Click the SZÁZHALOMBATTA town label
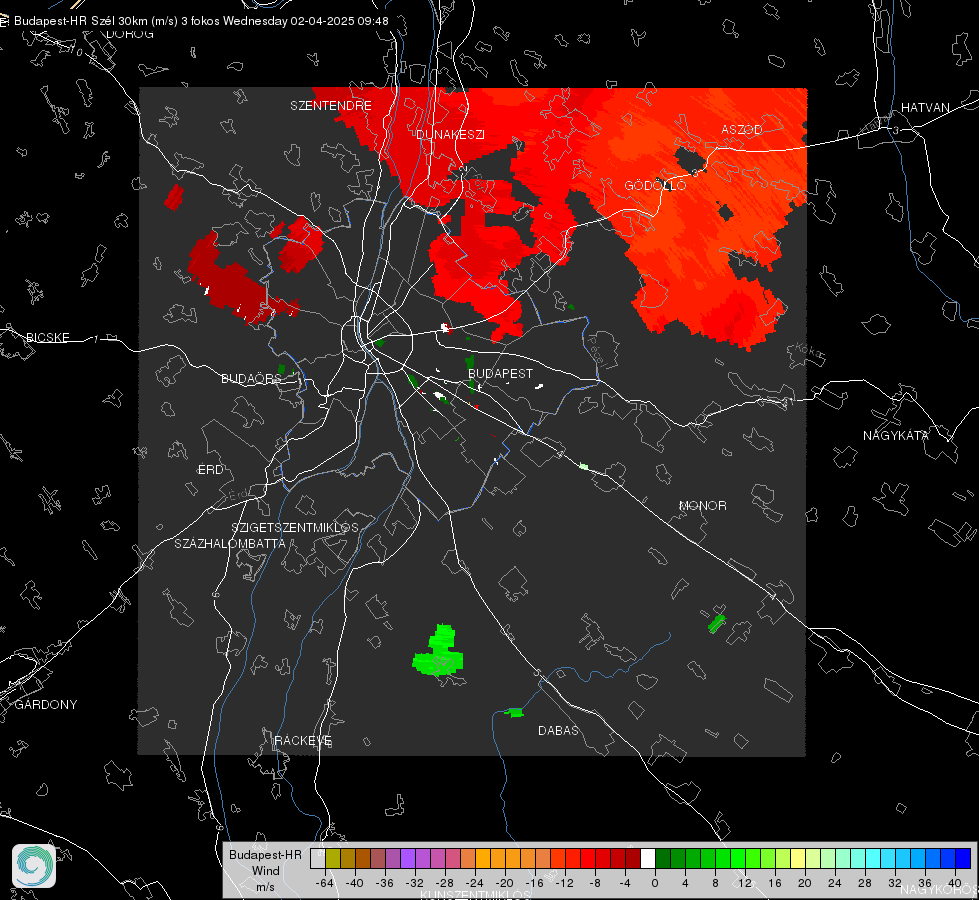The image size is (979, 900). [230, 543]
